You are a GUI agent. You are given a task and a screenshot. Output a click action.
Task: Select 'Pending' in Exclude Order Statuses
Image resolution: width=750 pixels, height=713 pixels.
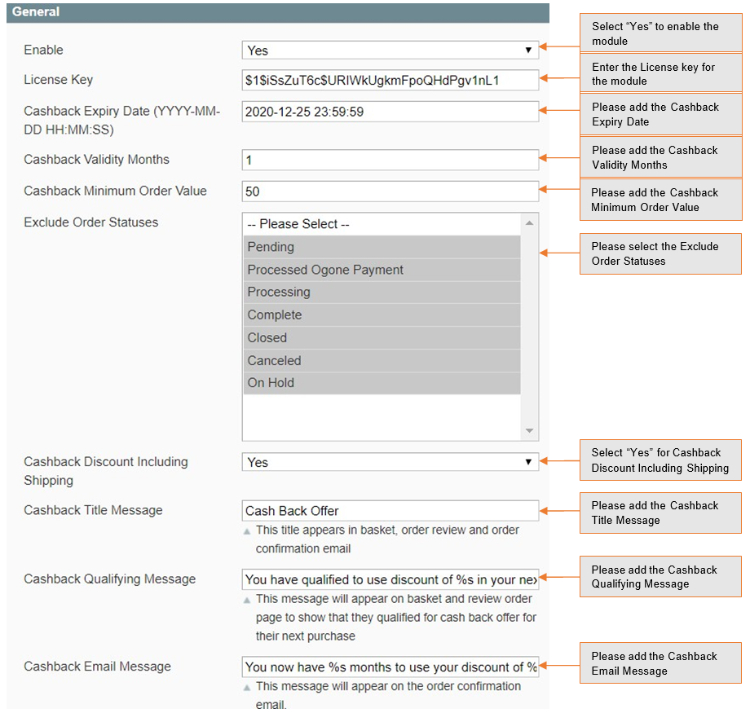click(382, 247)
